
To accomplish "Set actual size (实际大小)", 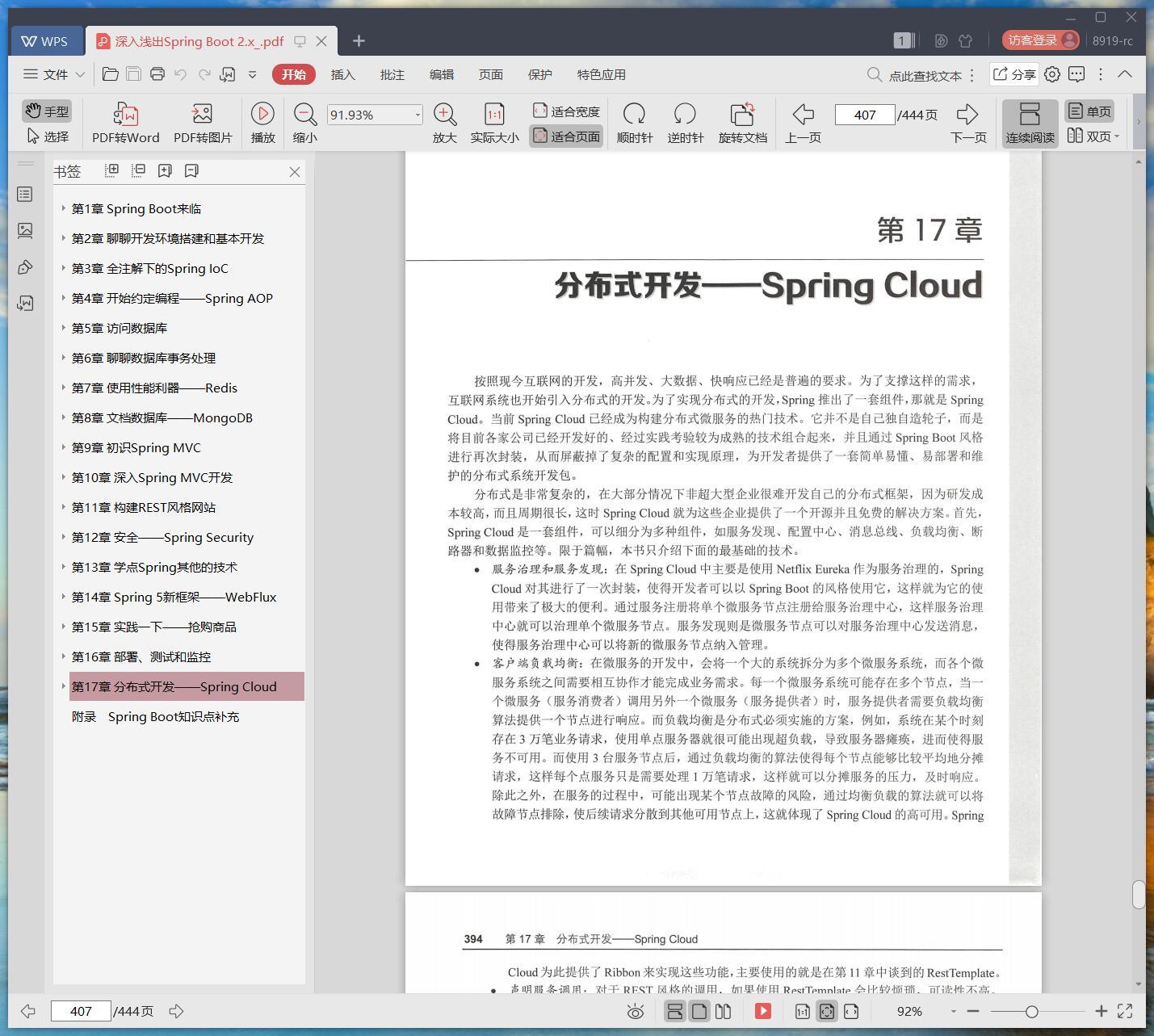I will (x=494, y=123).
